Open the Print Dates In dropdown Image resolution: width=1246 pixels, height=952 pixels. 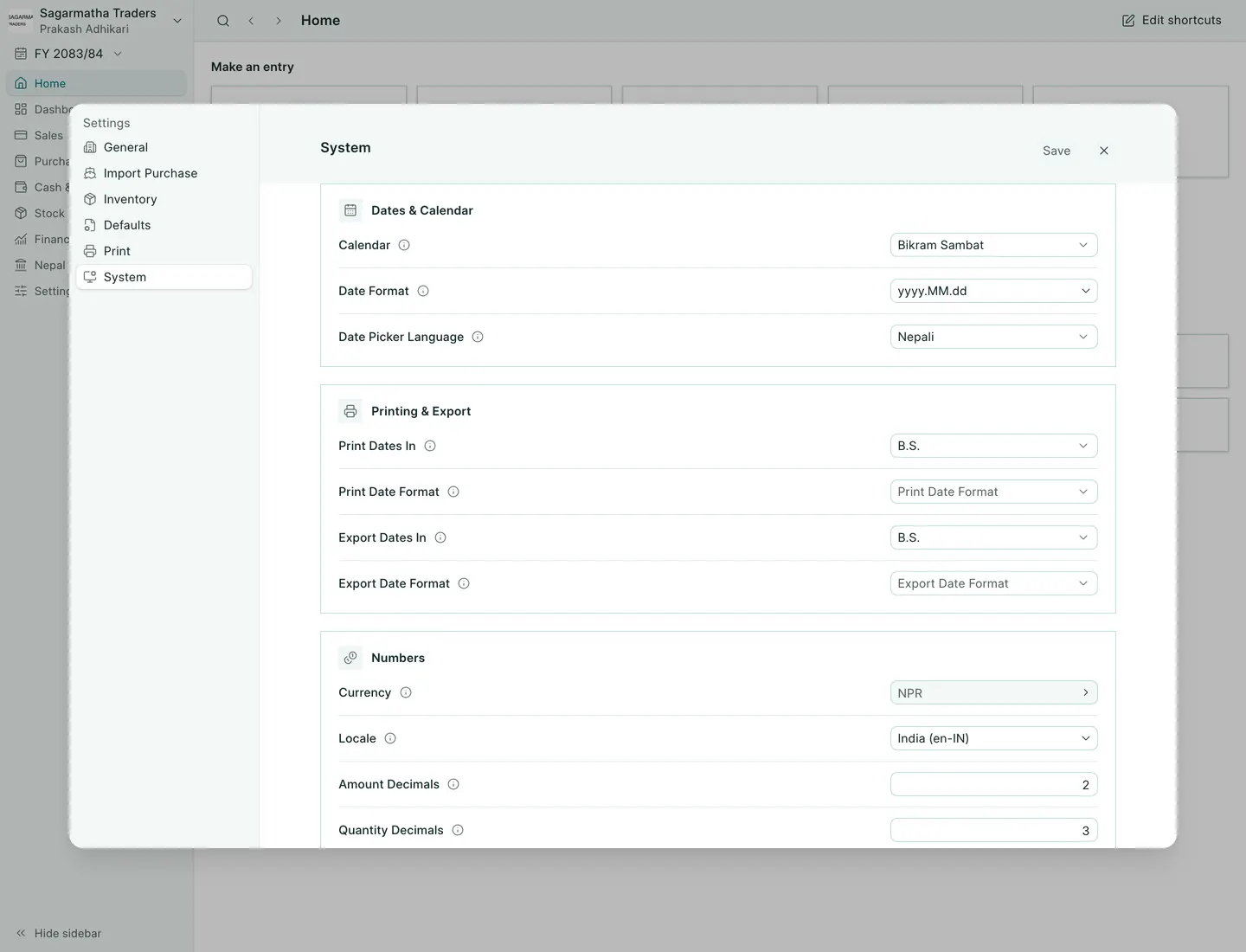click(993, 446)
